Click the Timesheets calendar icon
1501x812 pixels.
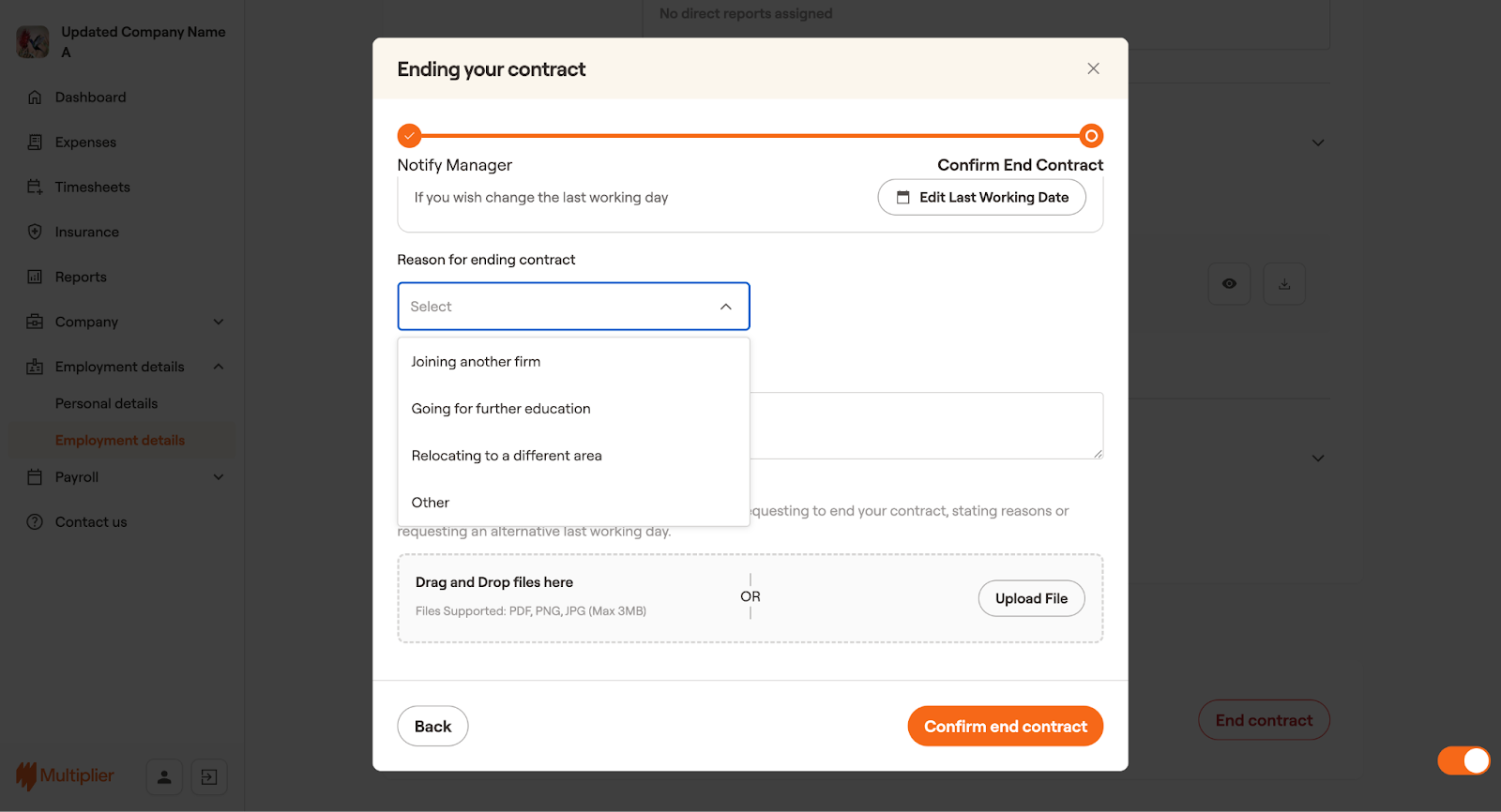[35, 188]
